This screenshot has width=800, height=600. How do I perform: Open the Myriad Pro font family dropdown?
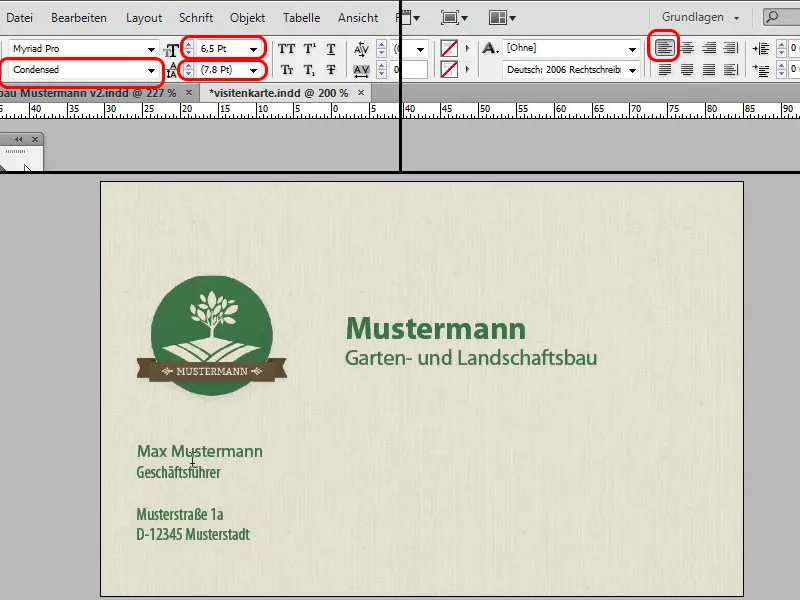[151, 49]
